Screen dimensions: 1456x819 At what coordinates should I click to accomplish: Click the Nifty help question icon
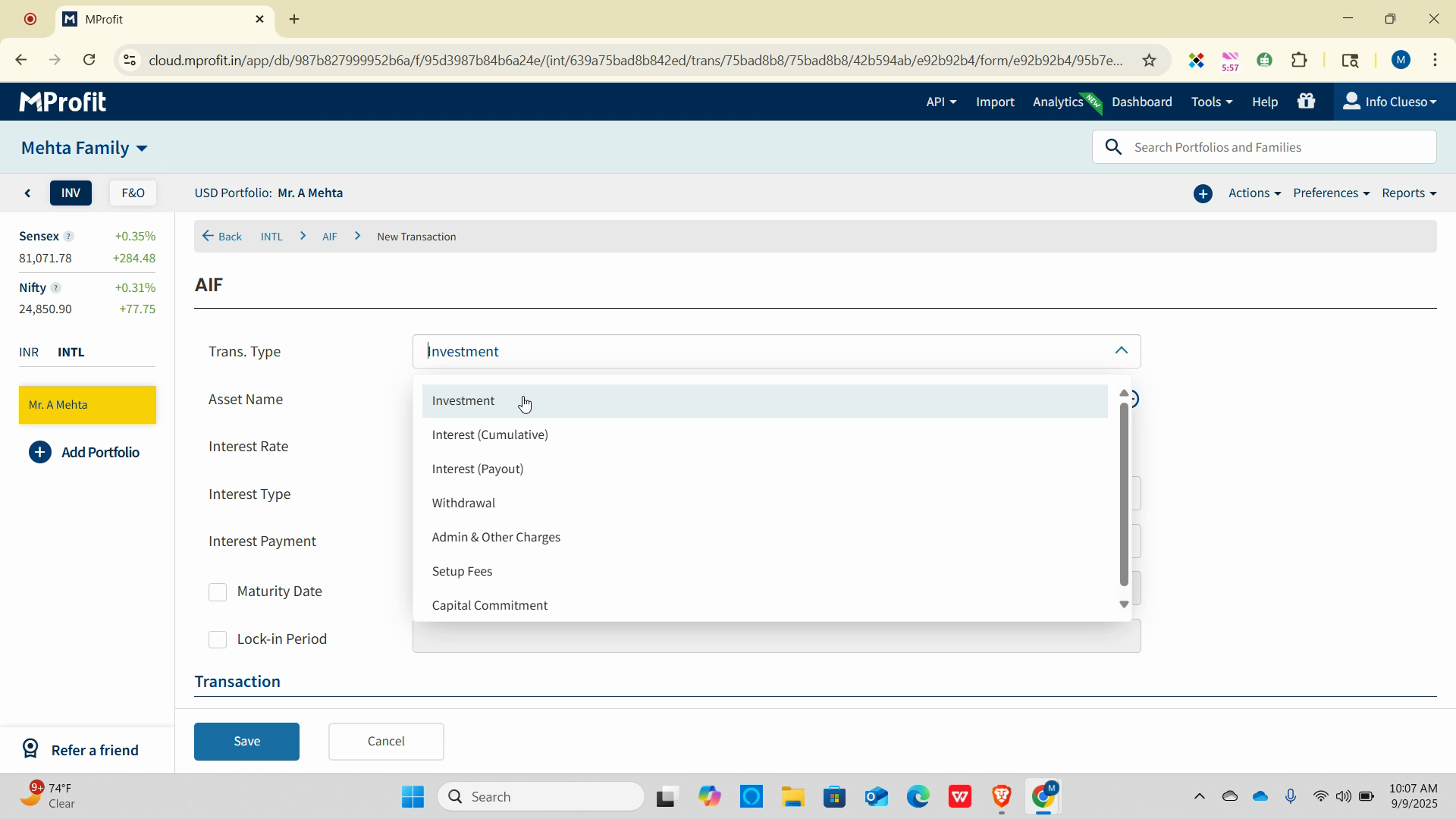(55, 288)
